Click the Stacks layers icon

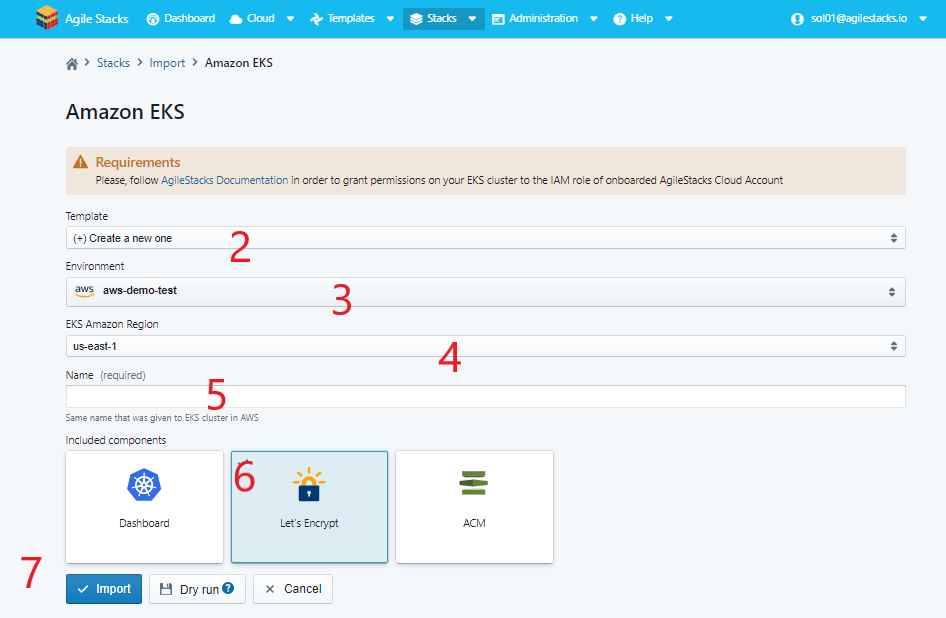(416, 19)
